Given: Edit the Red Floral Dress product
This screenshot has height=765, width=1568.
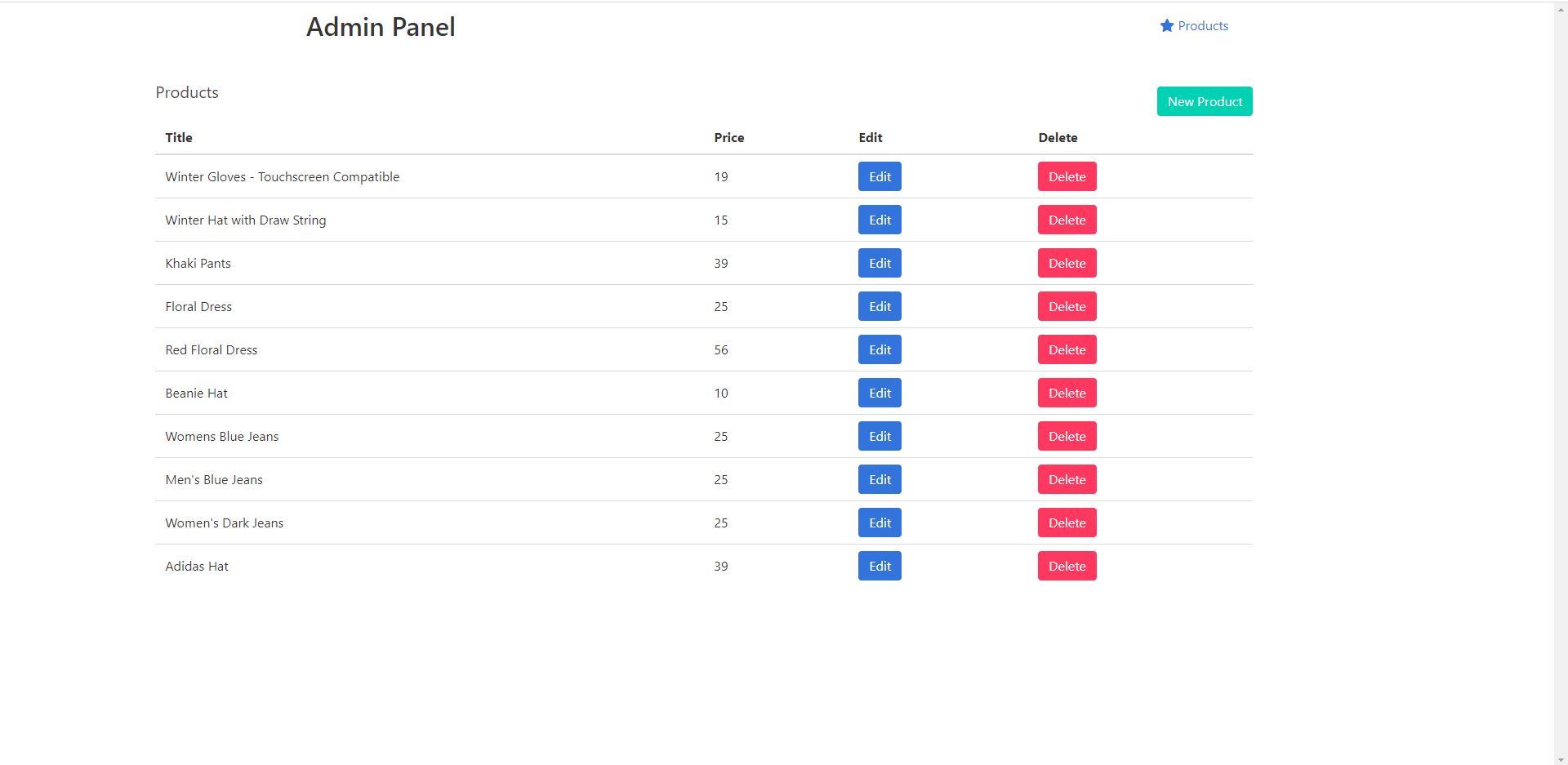Looking at the screenshot, I should click(x=880, y=349).
